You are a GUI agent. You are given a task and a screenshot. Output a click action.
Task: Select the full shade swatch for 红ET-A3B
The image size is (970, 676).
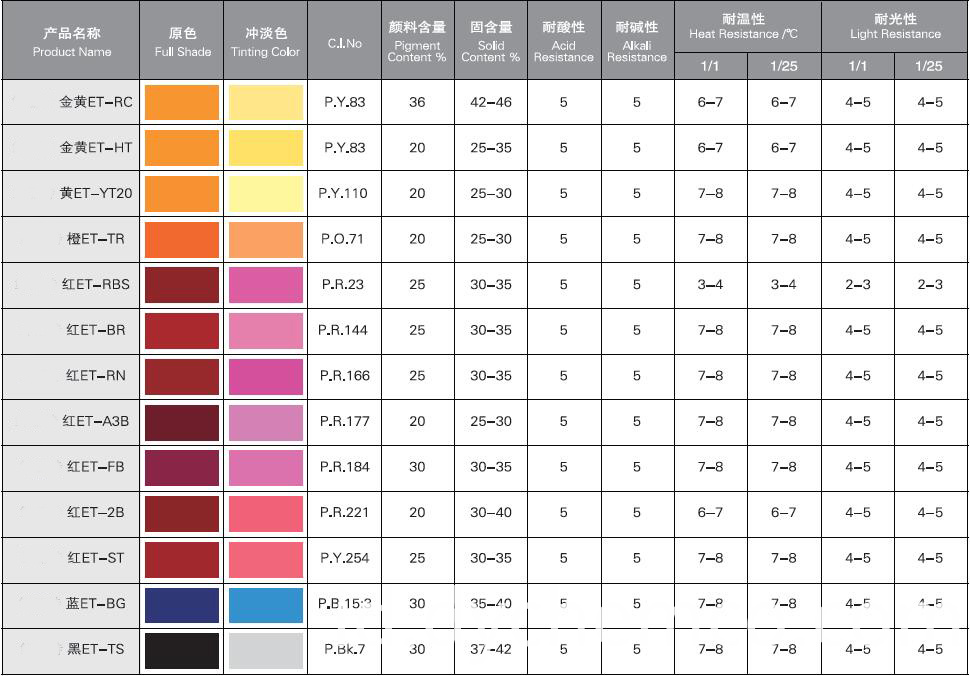(182, 422)
